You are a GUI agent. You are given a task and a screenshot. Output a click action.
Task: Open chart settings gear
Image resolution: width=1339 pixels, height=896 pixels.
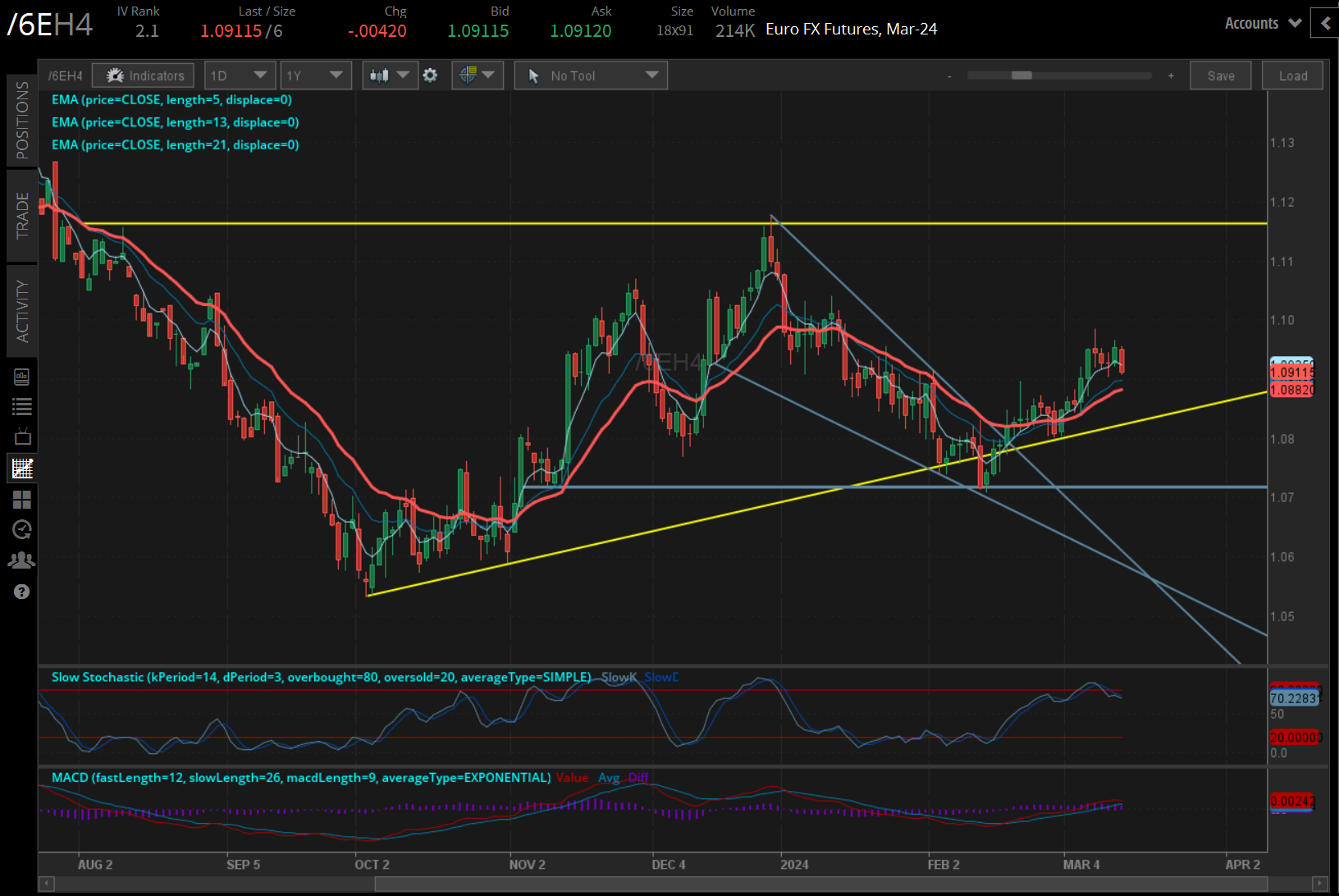coord(430,75)
